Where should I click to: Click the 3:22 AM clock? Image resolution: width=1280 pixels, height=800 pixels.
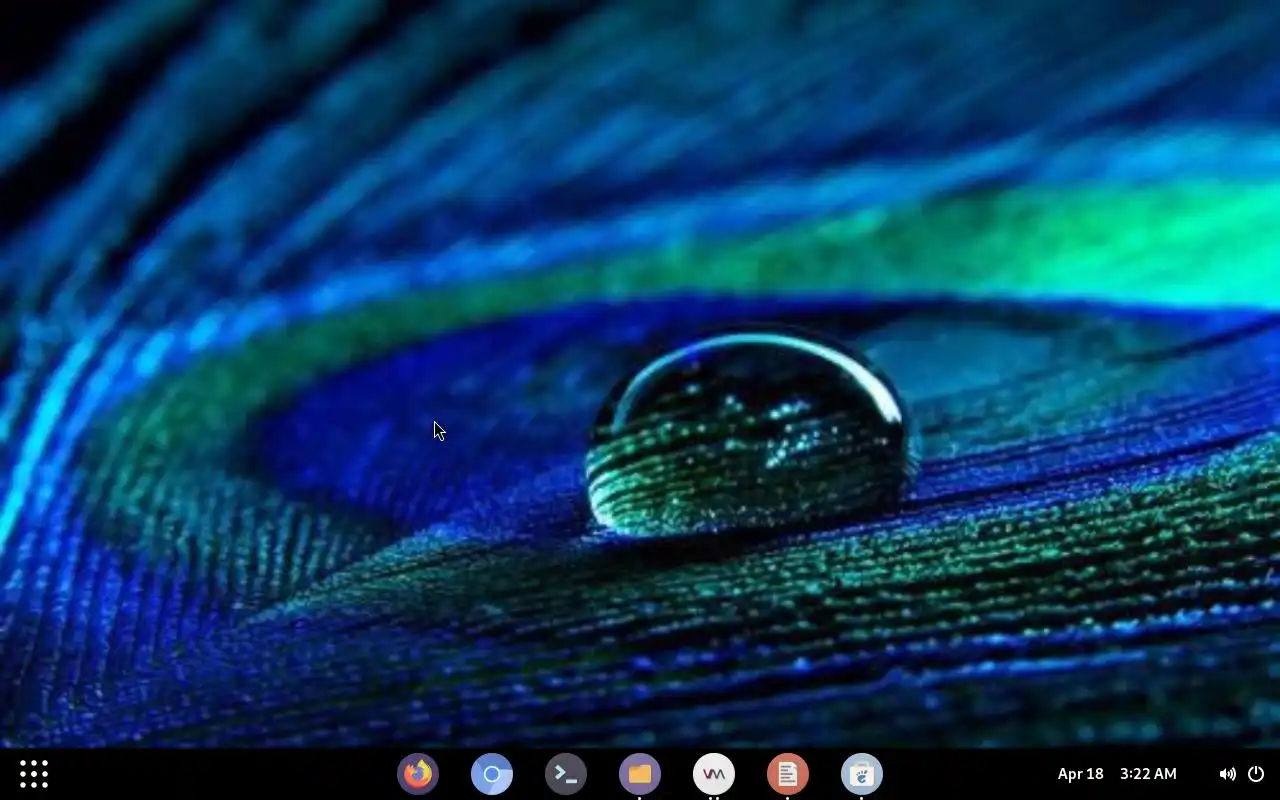tap(1148, 774)
